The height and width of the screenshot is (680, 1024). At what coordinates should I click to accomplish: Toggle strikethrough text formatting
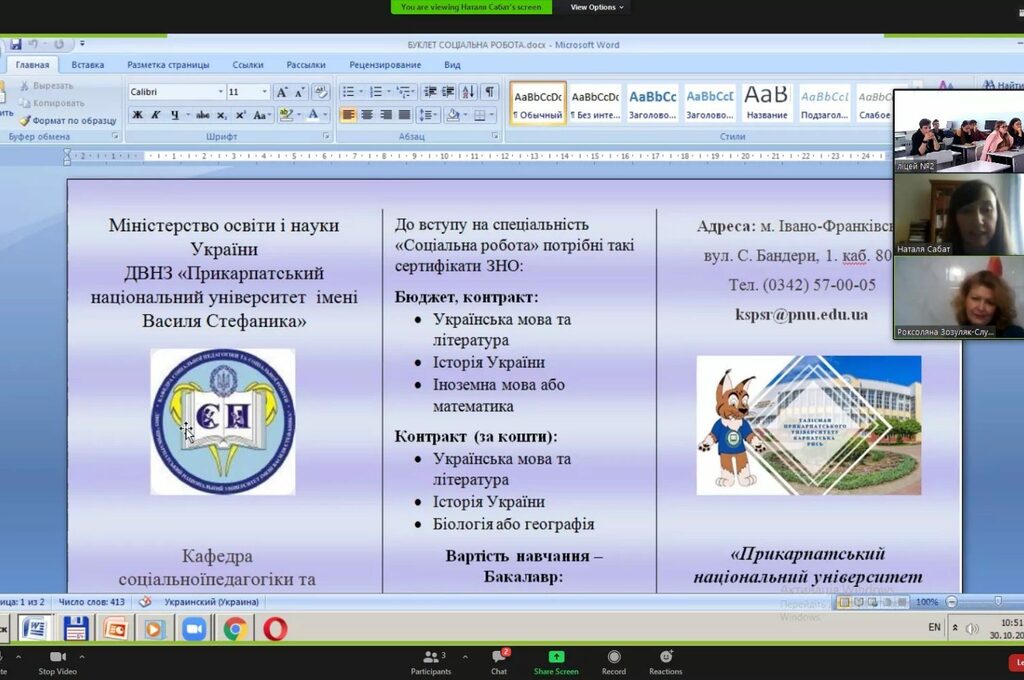(203, 115)
